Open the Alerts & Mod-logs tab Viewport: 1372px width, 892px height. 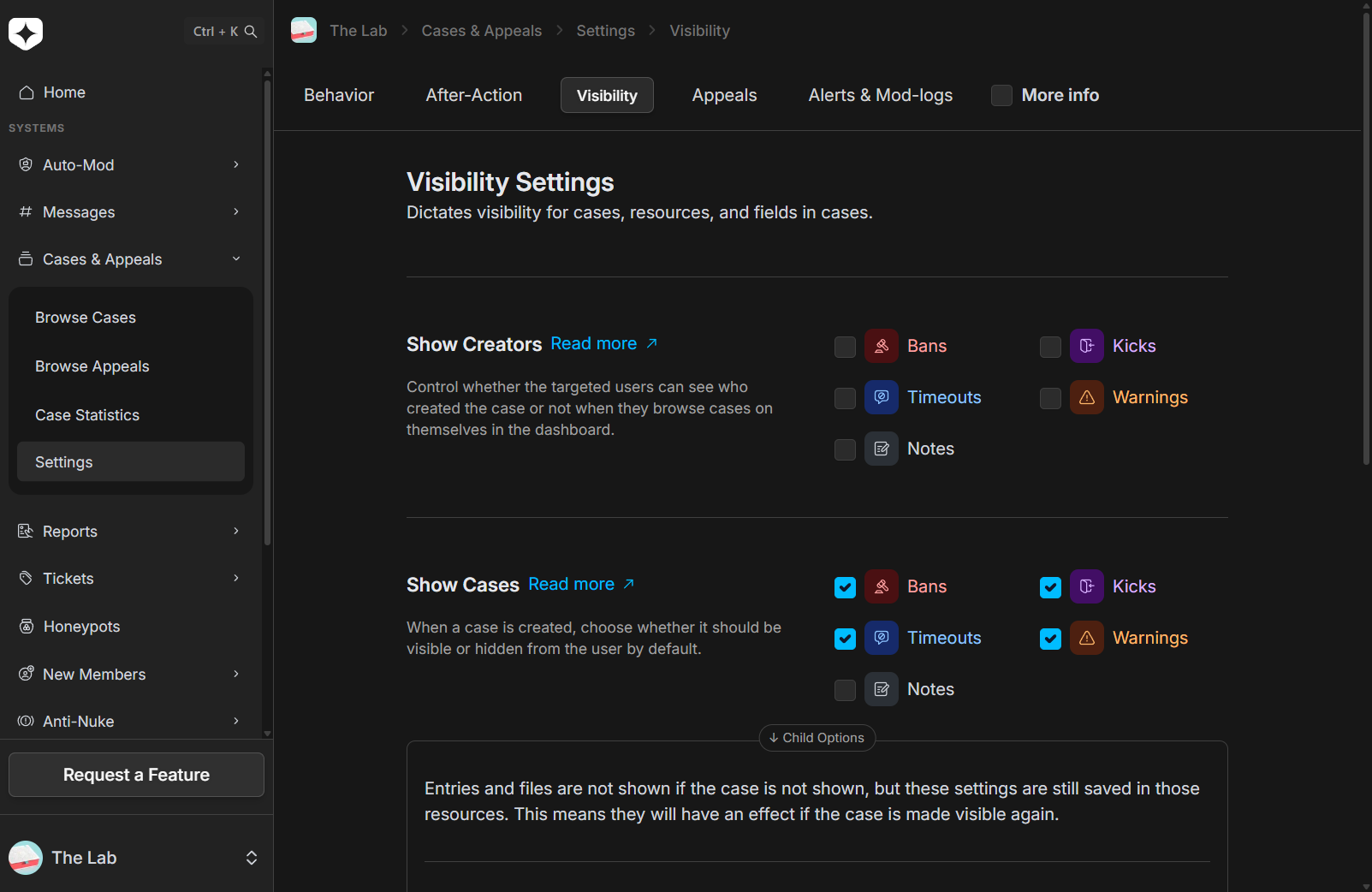pyautogui.click(x=881, y=95)
